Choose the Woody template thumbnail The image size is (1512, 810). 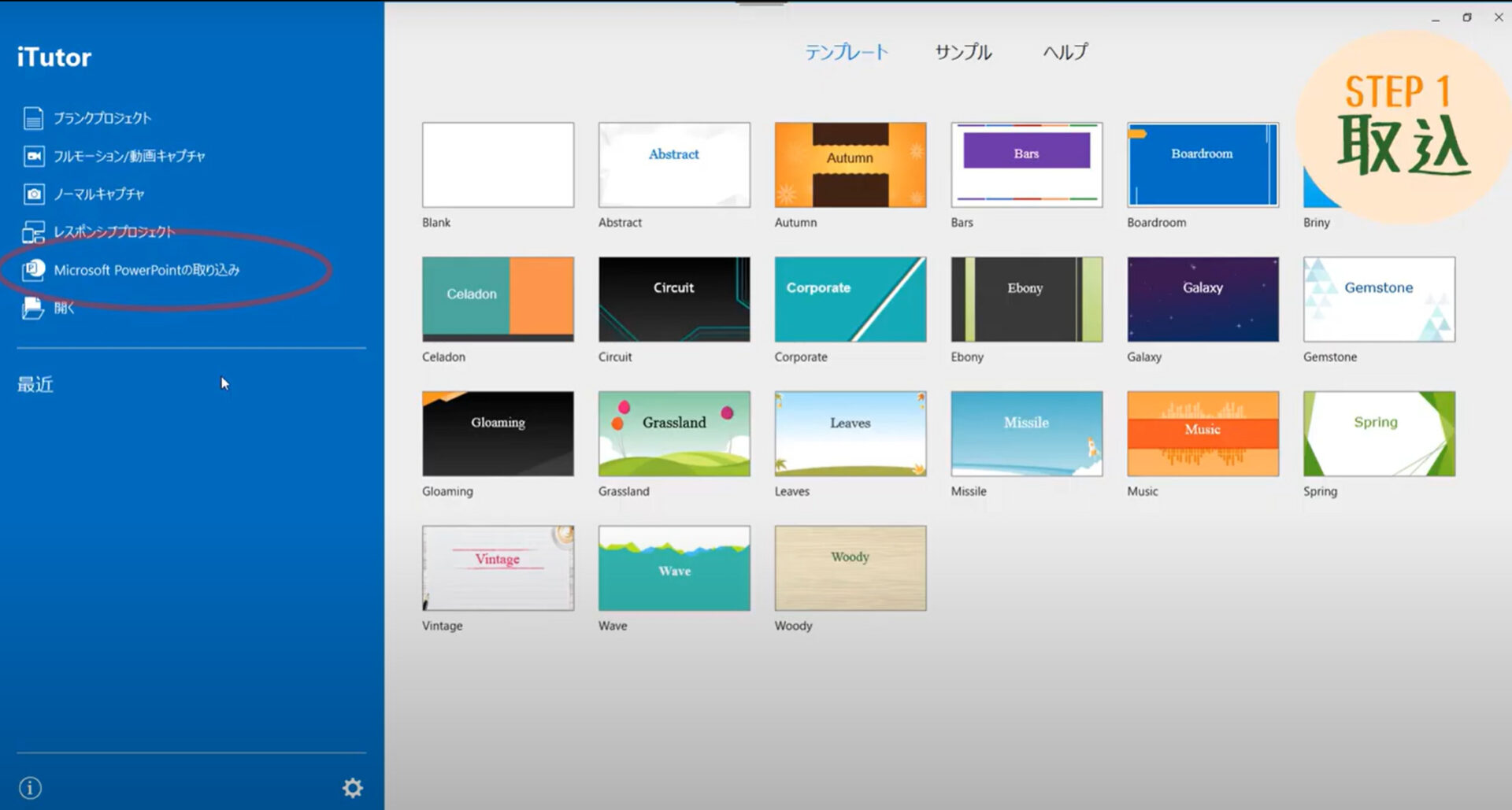(850, 568)
